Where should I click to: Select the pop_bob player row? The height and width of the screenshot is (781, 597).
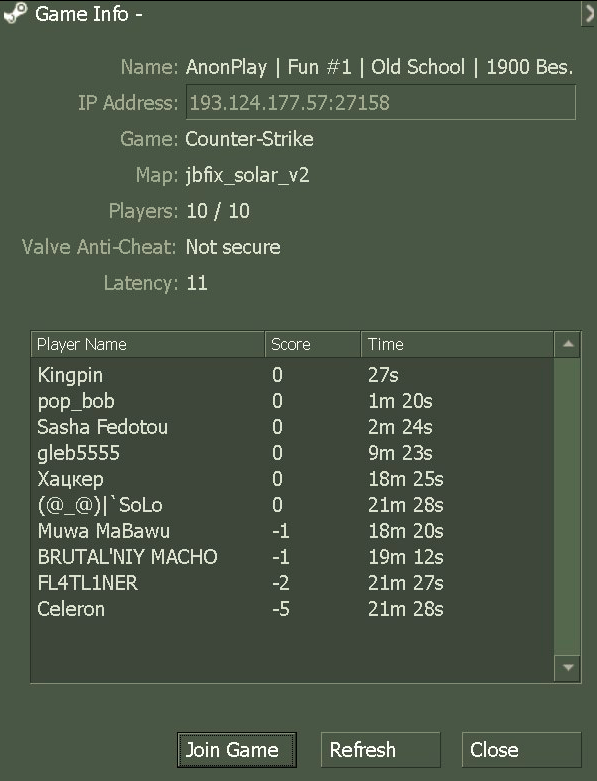pyautogui.click(x=292, y=401)
